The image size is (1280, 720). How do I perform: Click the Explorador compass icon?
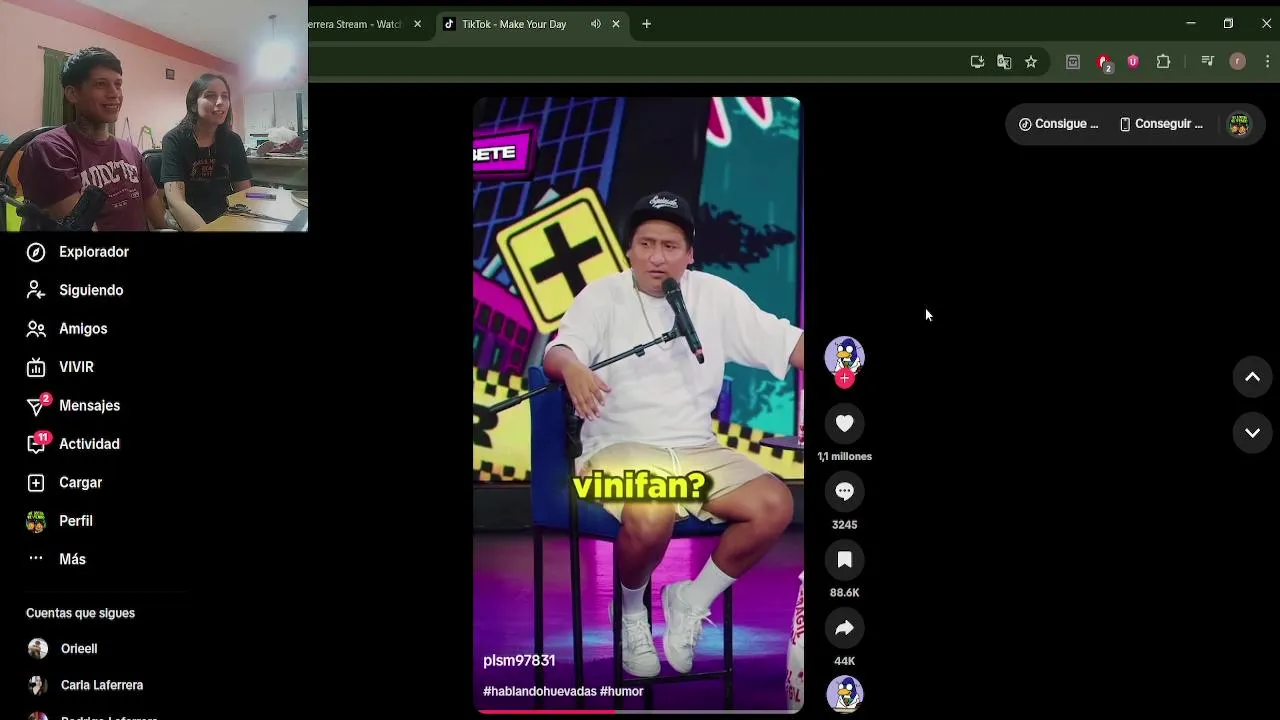36,252
